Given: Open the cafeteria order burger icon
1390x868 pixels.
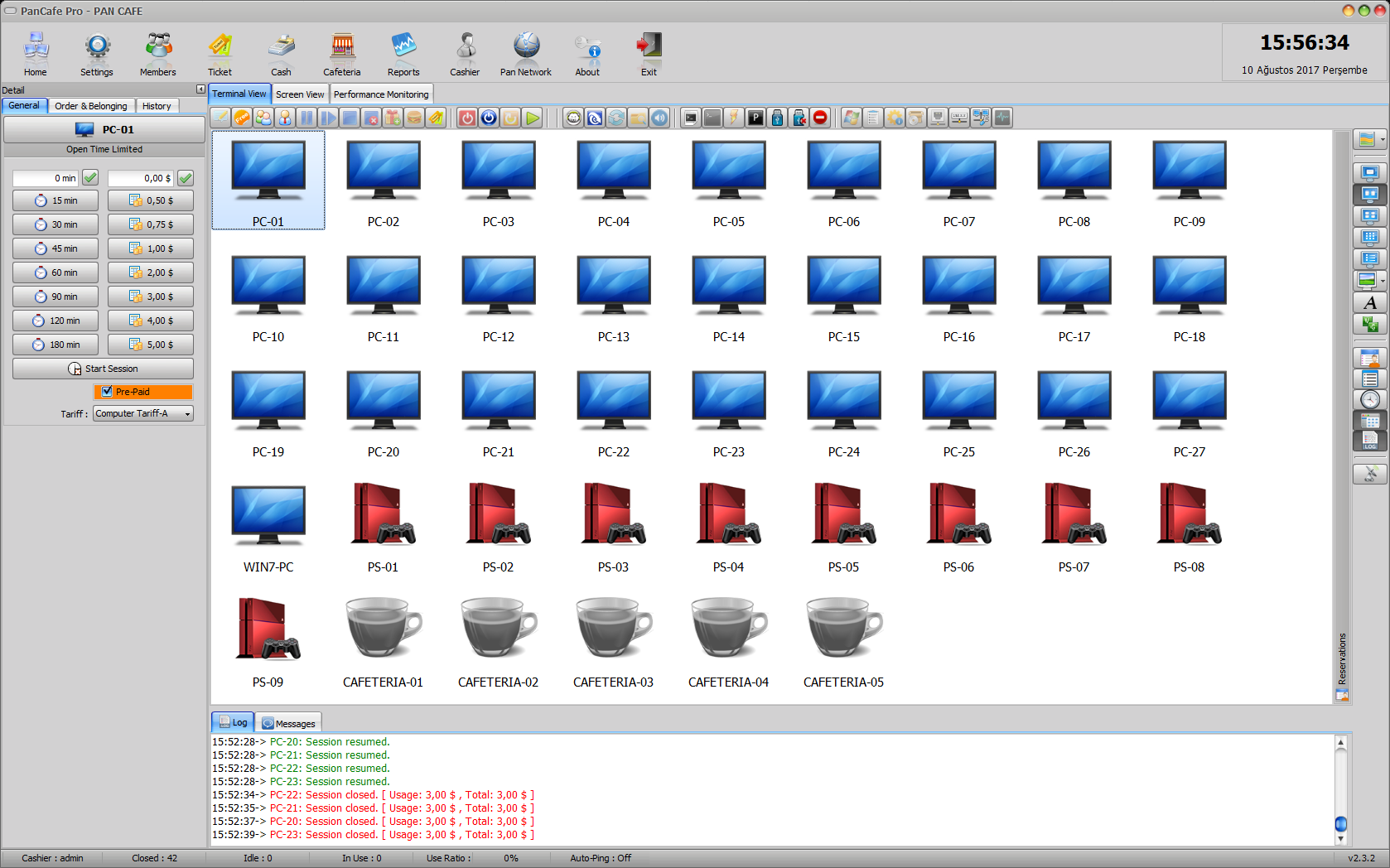Looking at the screenshot, I should 413,118.
